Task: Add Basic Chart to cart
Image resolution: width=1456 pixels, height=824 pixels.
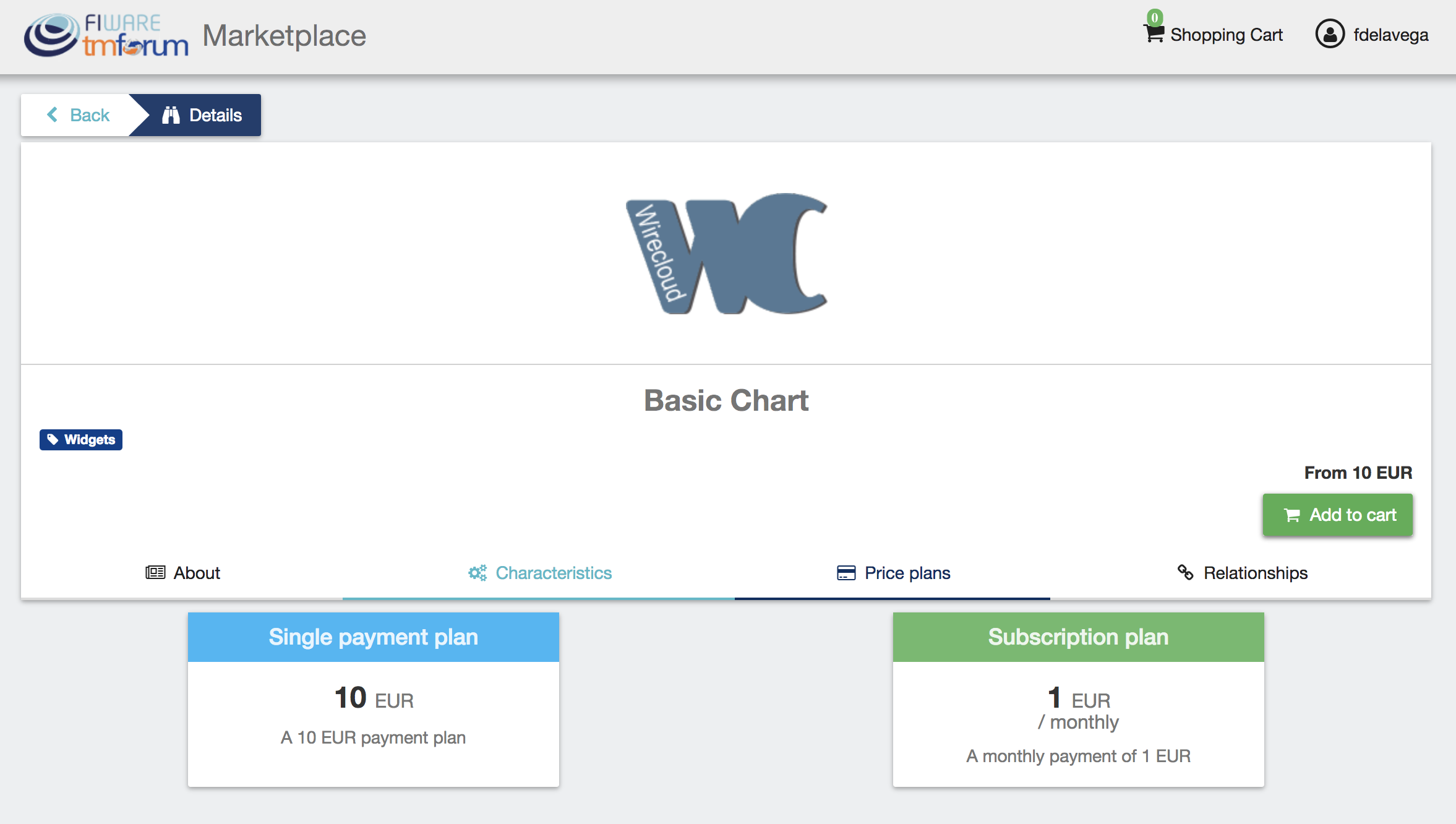Action: point(1337,515)
